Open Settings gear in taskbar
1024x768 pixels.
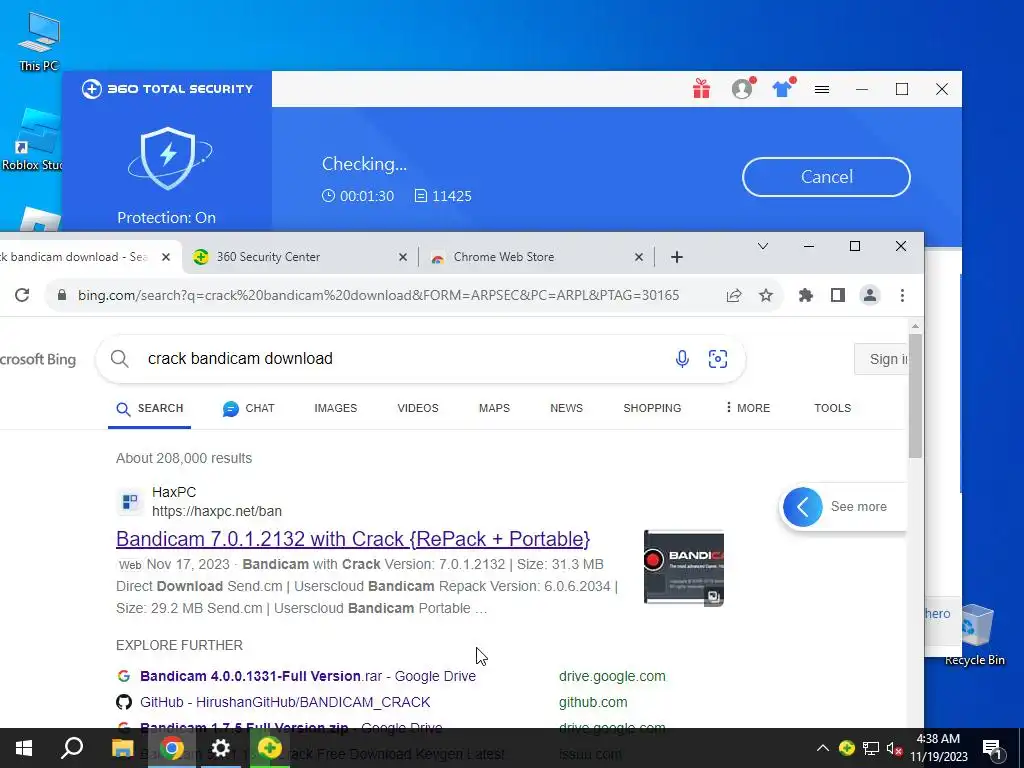pos(221,748)
